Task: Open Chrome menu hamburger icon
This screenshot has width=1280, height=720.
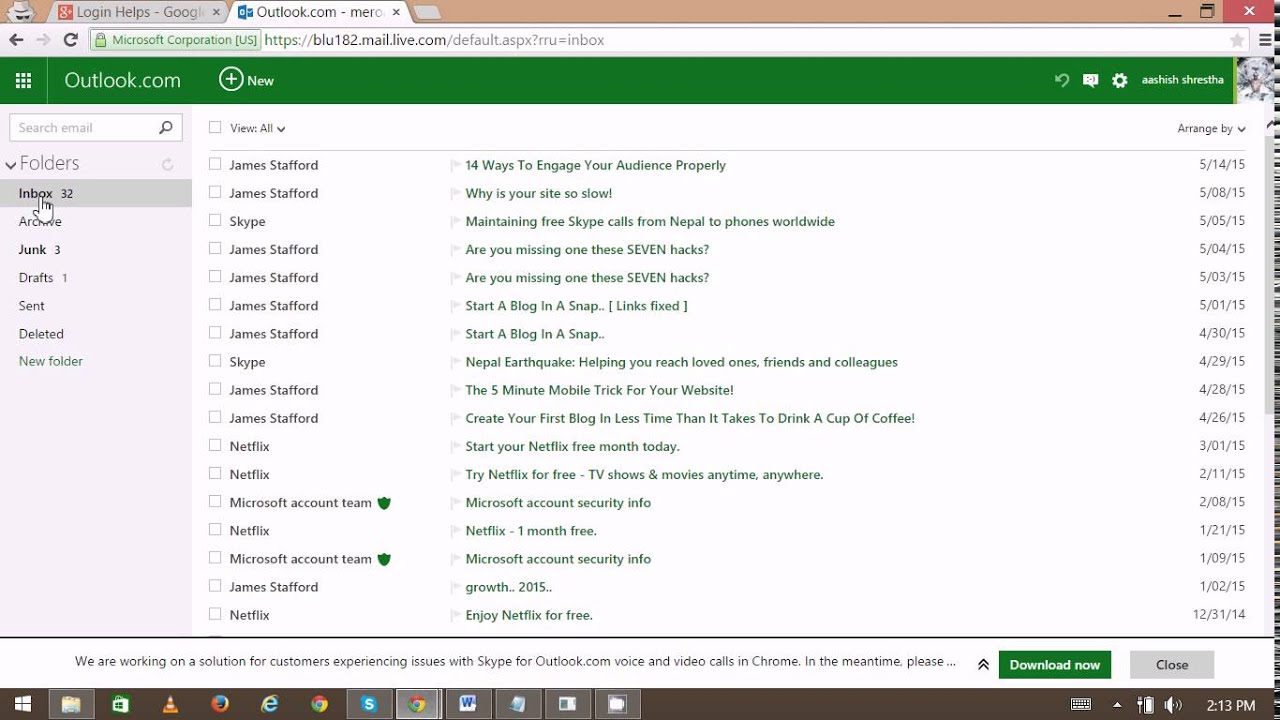Action: pos(1264,40)
